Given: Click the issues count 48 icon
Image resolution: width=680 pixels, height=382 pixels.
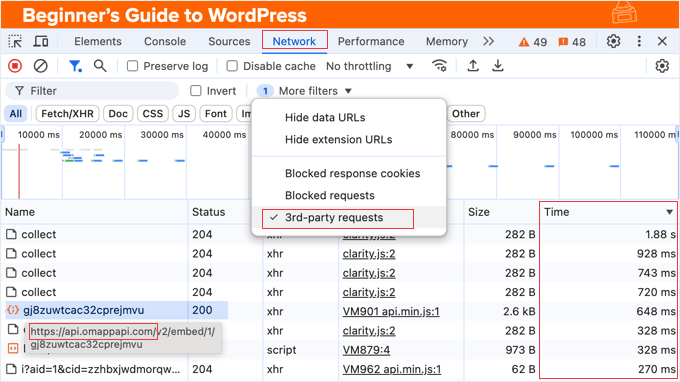Looking at the screenshot, I should (572, 42).
